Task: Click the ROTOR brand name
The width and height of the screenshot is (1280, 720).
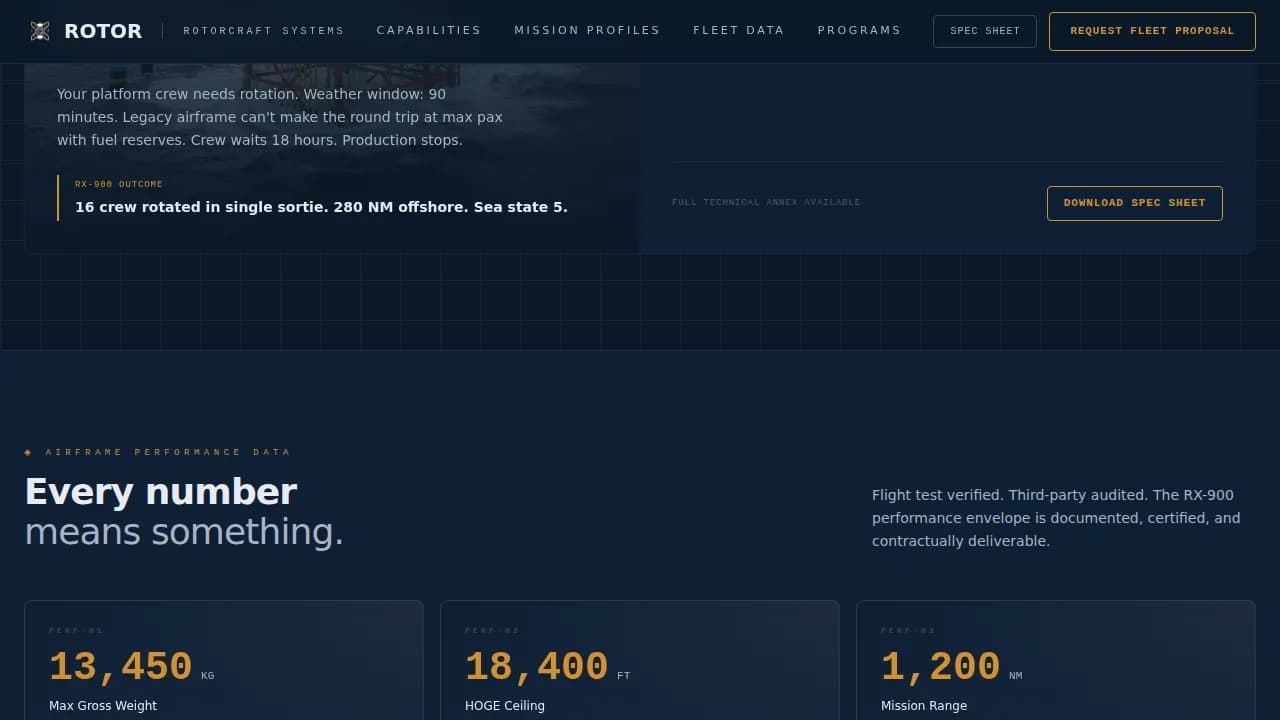Action: (x=103, y=31)
